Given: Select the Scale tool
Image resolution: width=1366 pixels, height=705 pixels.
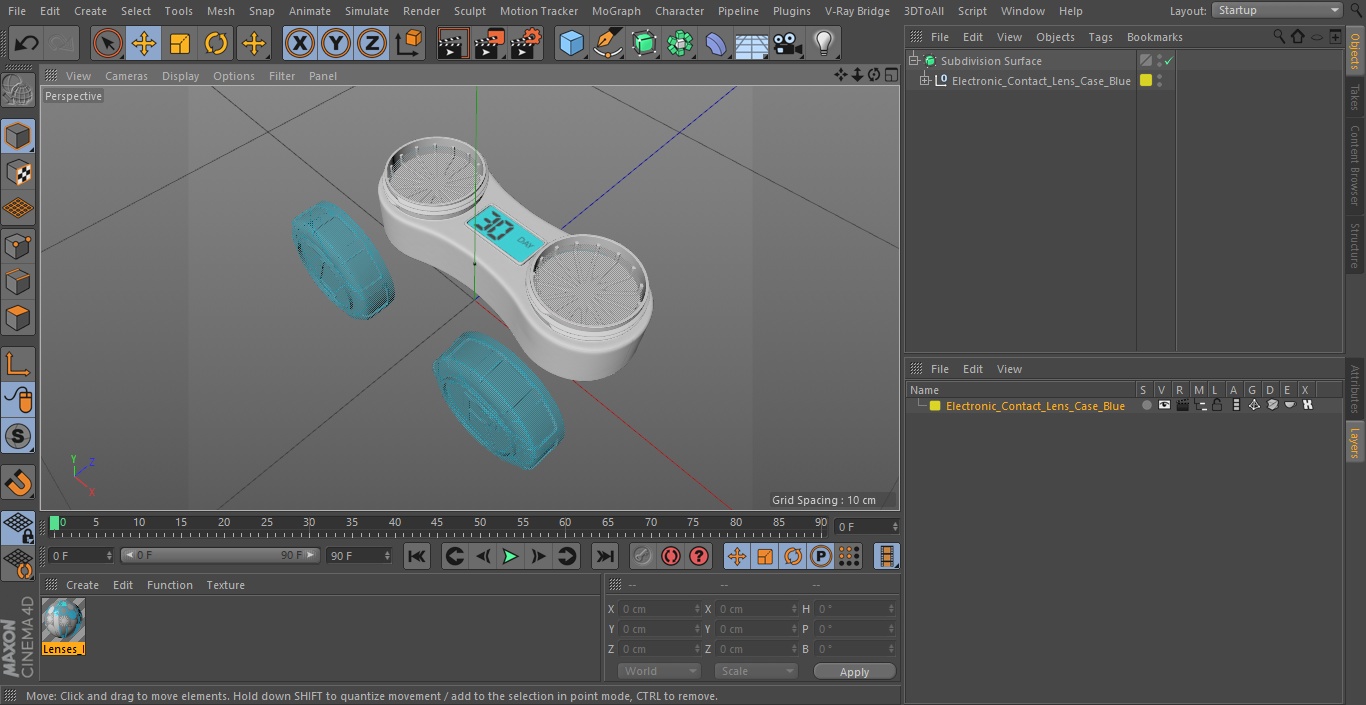Looking at the screenshot, I should (180, 44).
